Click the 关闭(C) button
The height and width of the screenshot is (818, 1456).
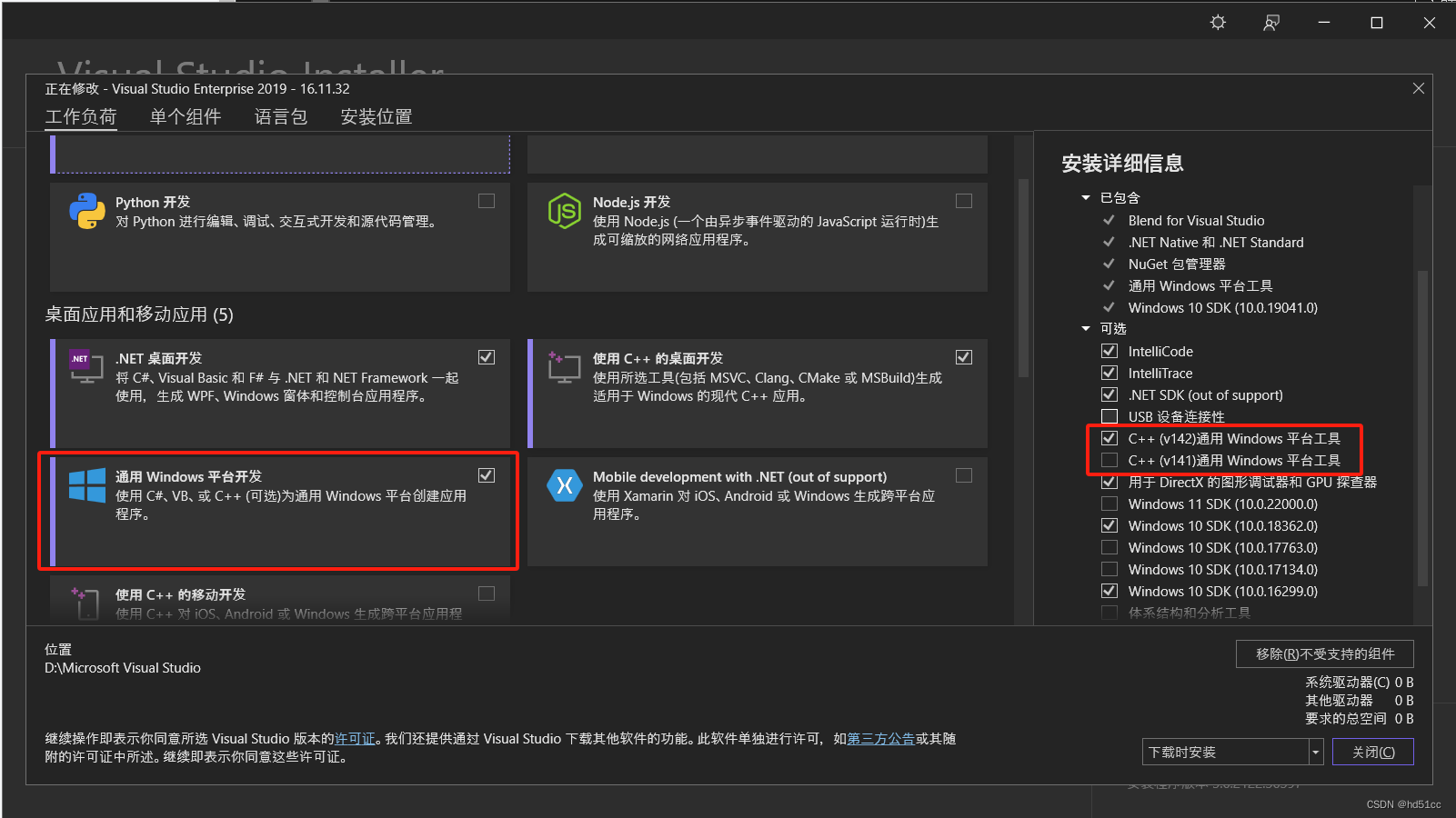1373,752
